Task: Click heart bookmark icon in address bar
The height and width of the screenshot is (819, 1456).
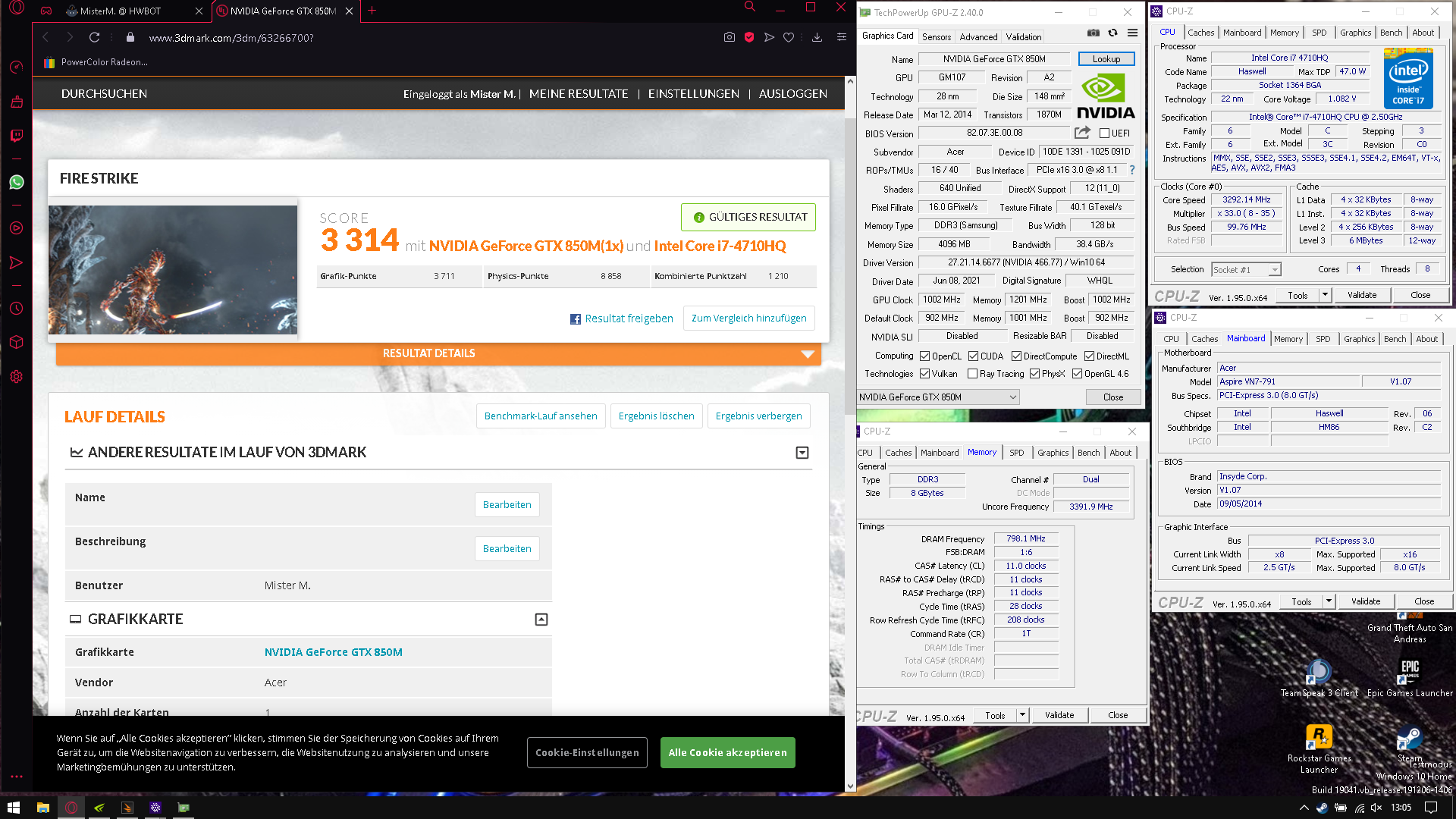Action: (x=789, y=37)
